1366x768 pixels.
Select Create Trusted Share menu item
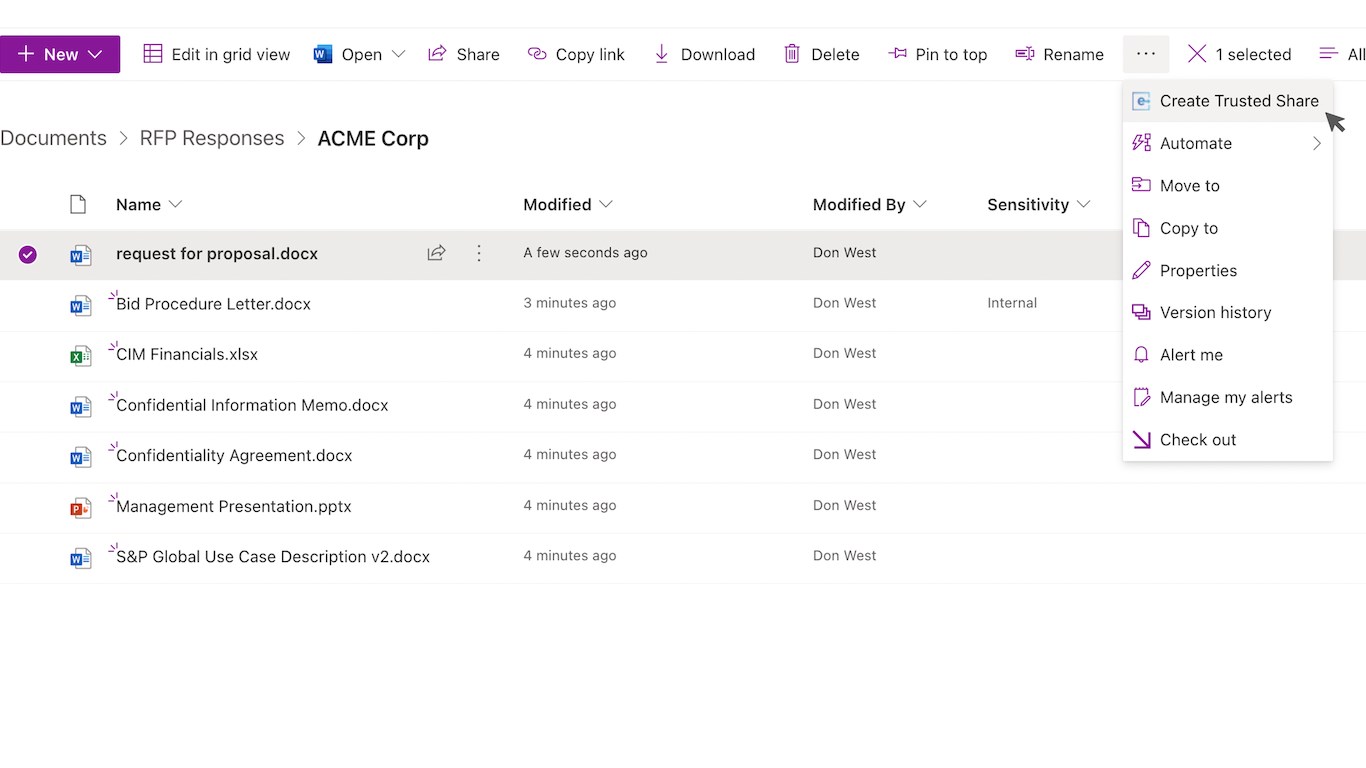point(1238,101)
